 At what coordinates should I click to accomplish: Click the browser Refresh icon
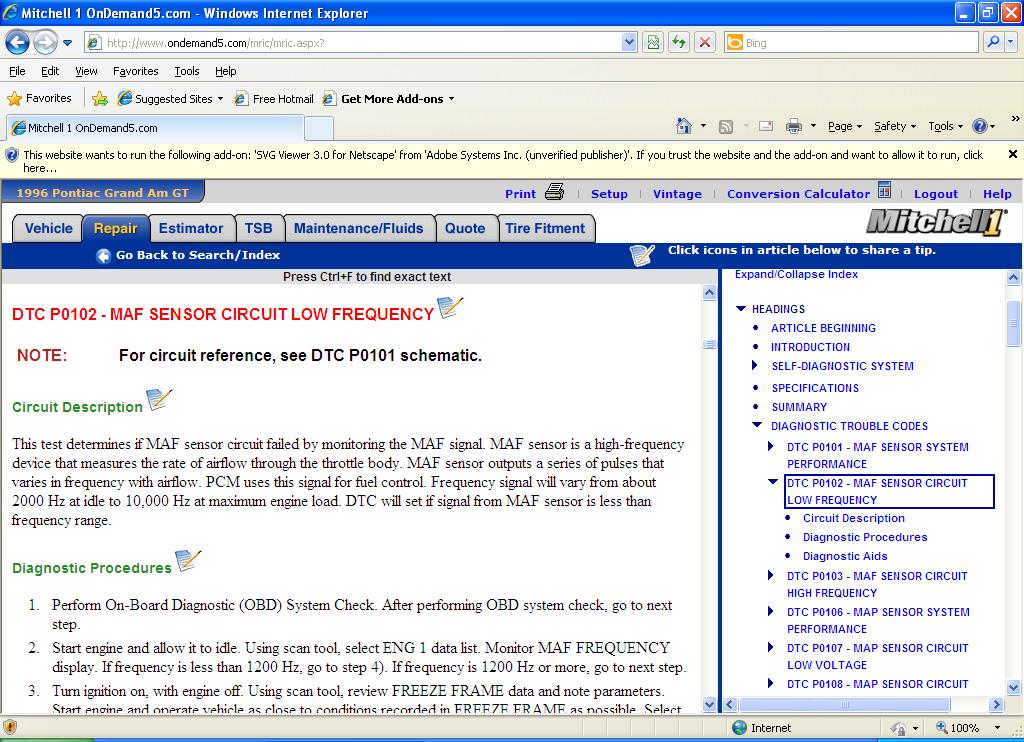tap(679, 42)
